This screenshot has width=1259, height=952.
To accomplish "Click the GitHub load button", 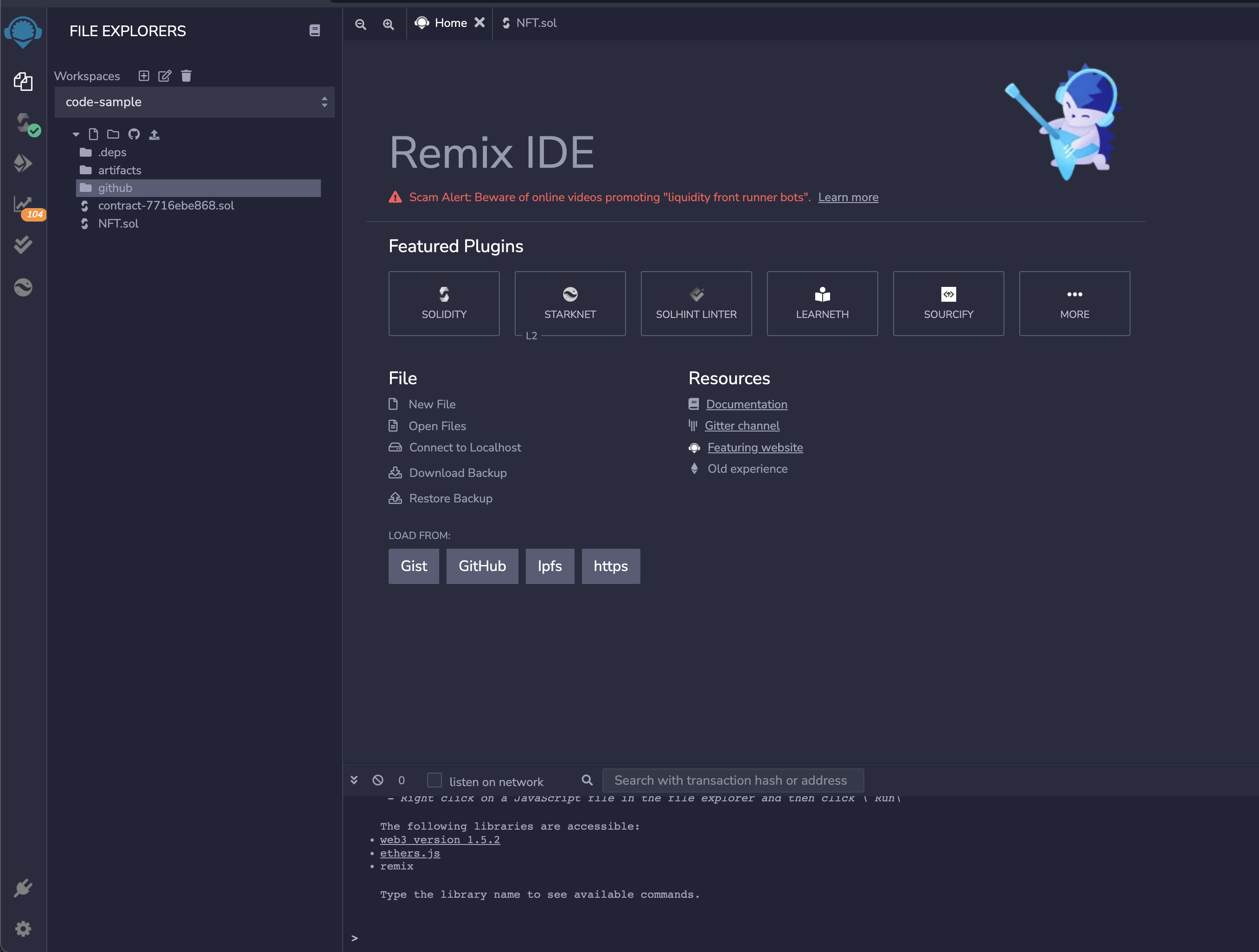I will tap(482, 566).
